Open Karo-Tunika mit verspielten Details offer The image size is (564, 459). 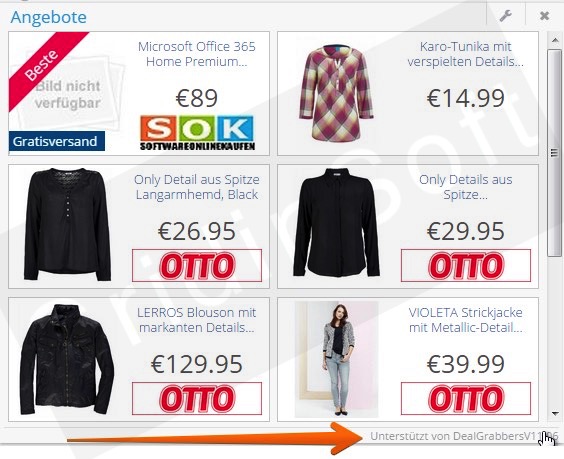(x=465, y=54)
